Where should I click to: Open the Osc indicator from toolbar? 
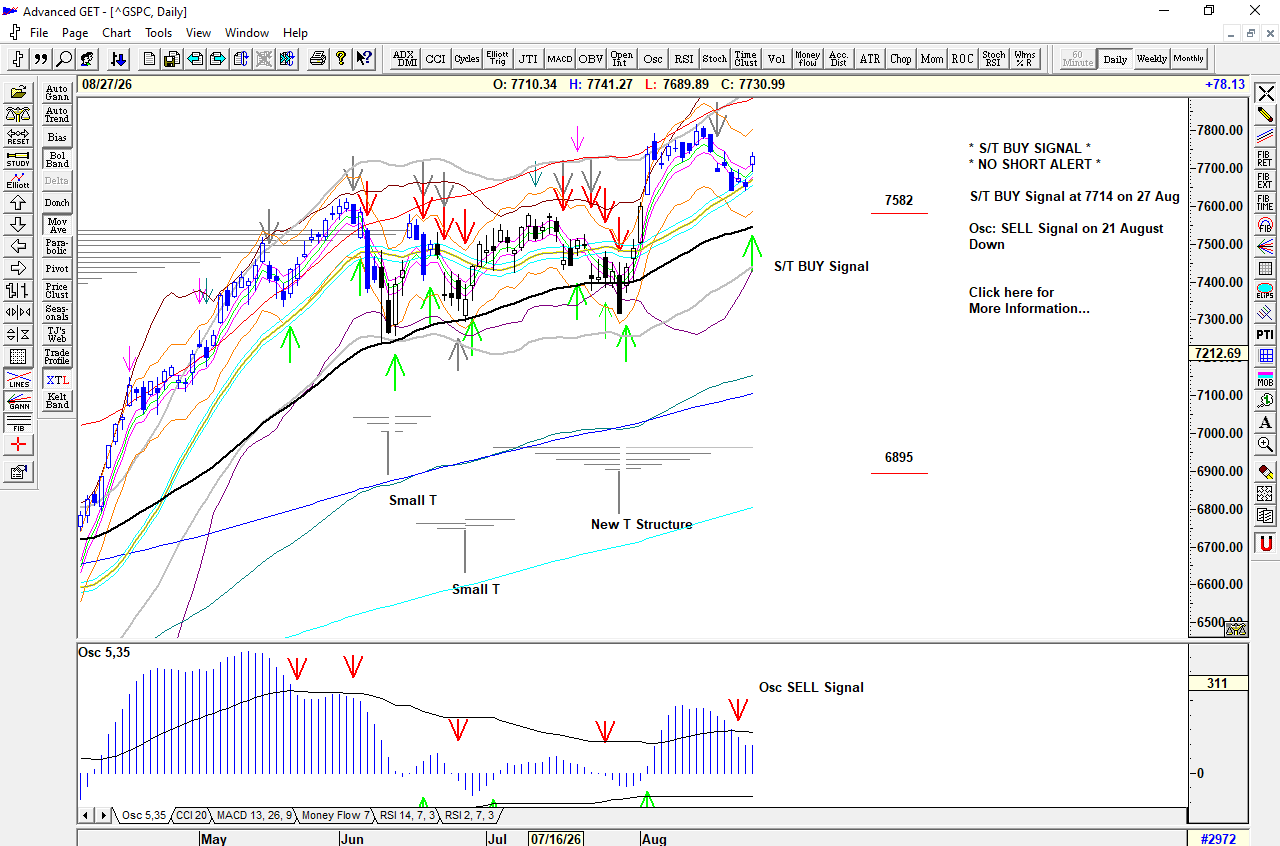[x=653, y=59]
